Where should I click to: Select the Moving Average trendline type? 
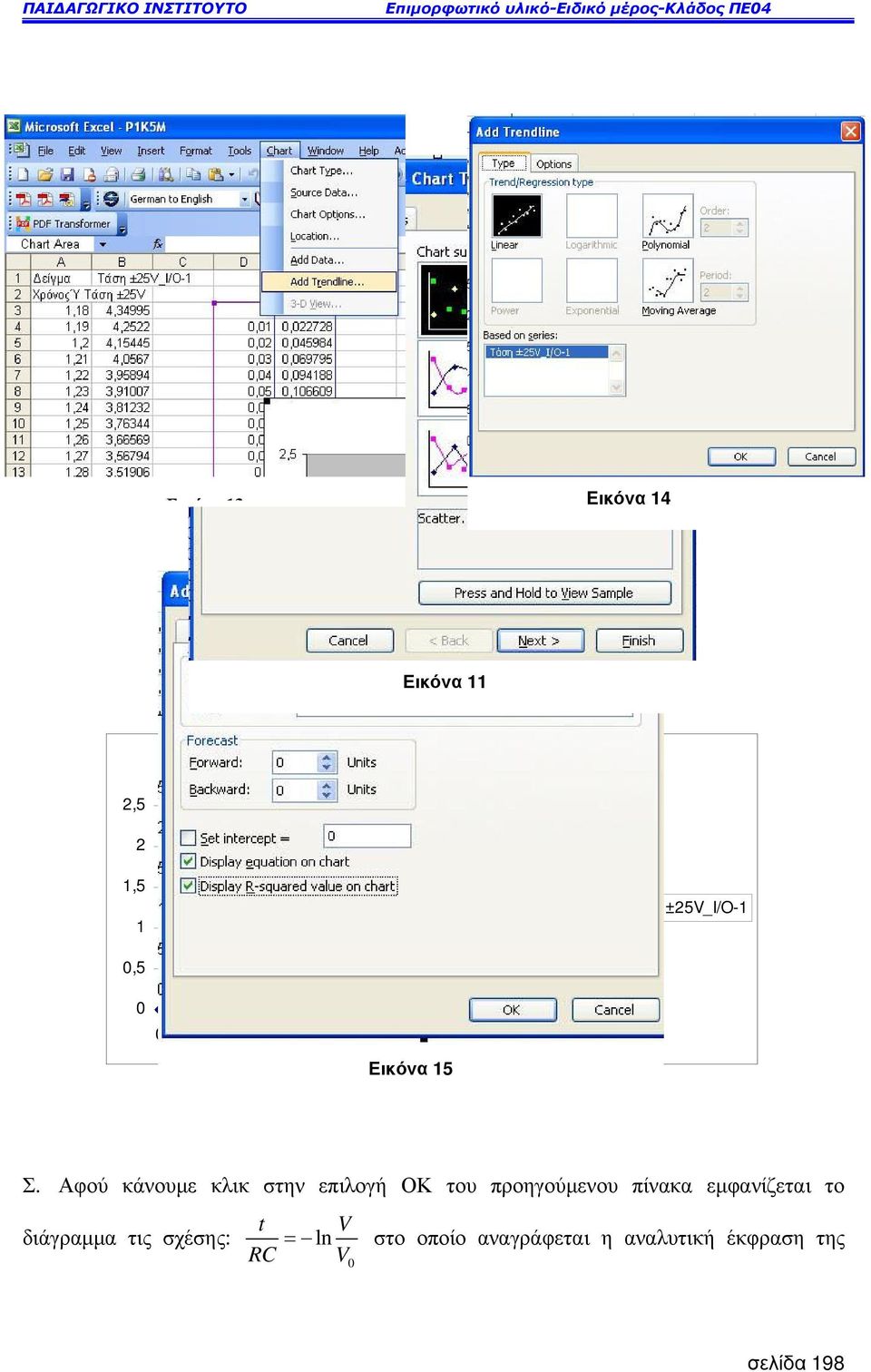[667, 280]
